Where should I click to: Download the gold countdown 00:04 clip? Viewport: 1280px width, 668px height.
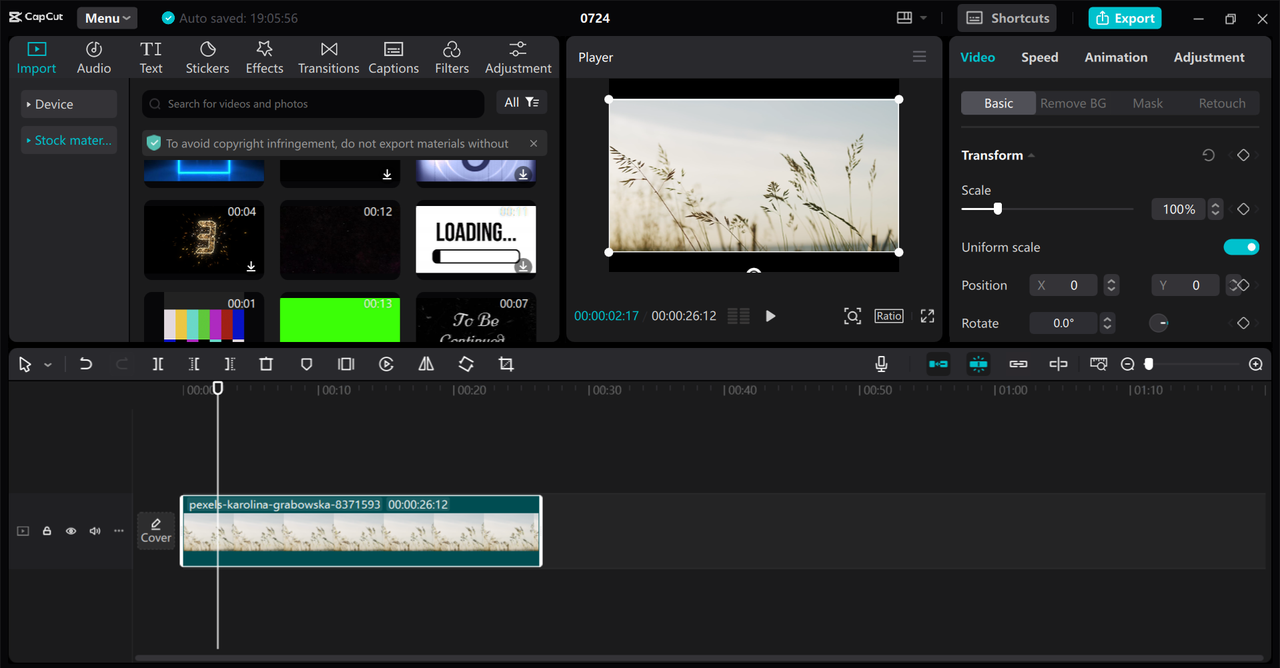click(x=251, y=267)
